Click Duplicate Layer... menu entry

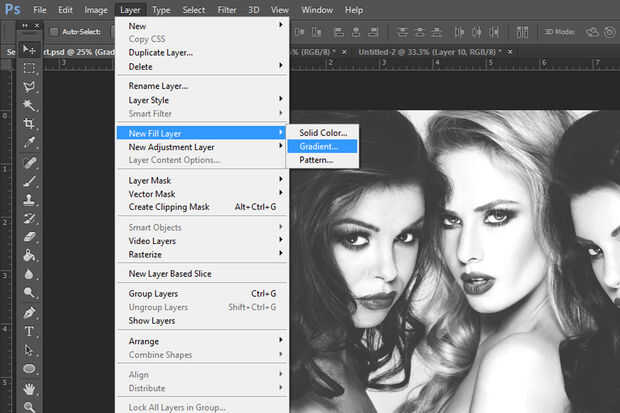(160, 52)
